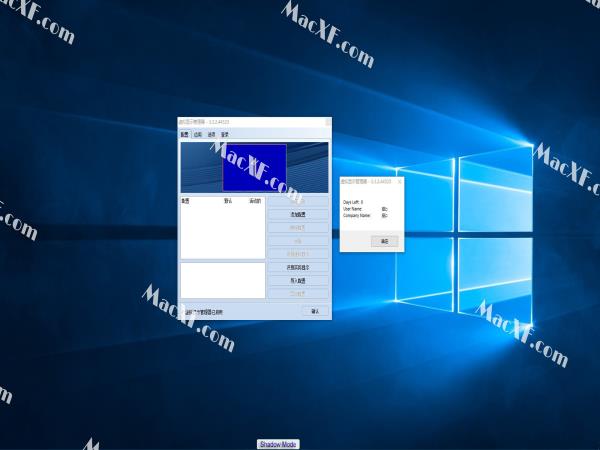Open the fourth tab in the tab row
The image size is (600, 450).
[x=225, y=134]
